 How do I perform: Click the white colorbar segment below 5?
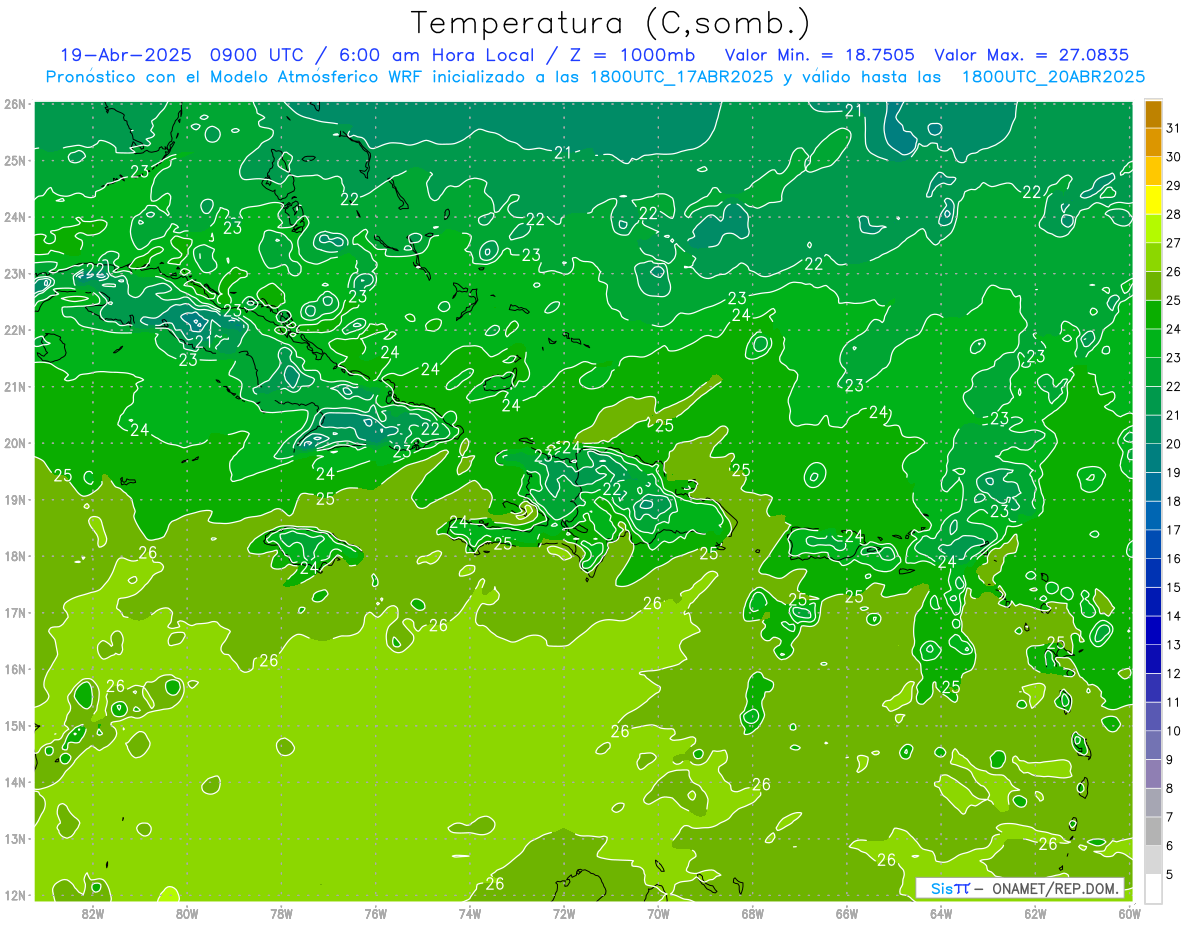click(x=1153, y=888)
